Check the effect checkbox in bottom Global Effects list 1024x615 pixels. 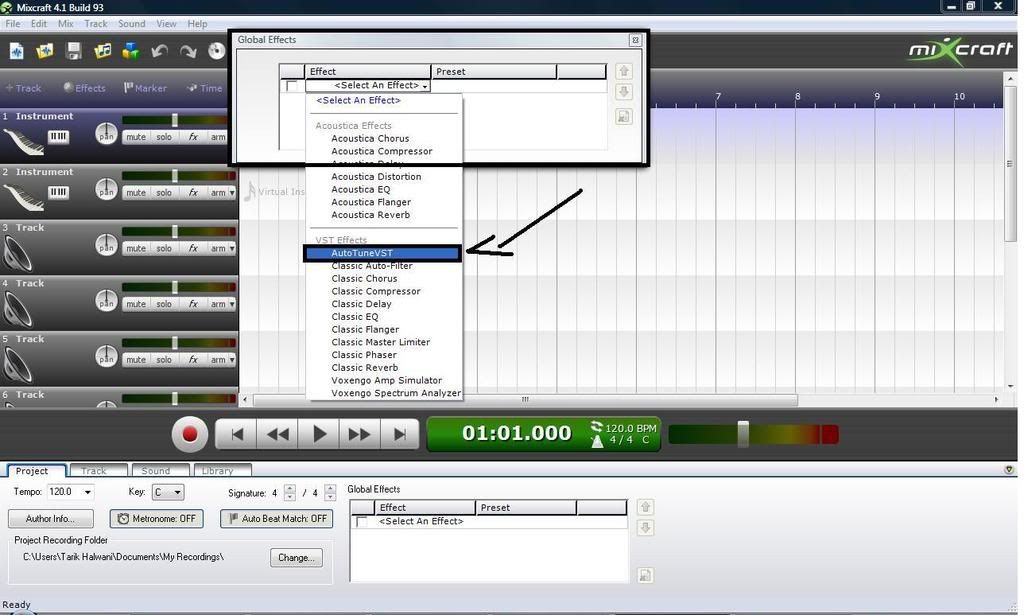(361, 522)
